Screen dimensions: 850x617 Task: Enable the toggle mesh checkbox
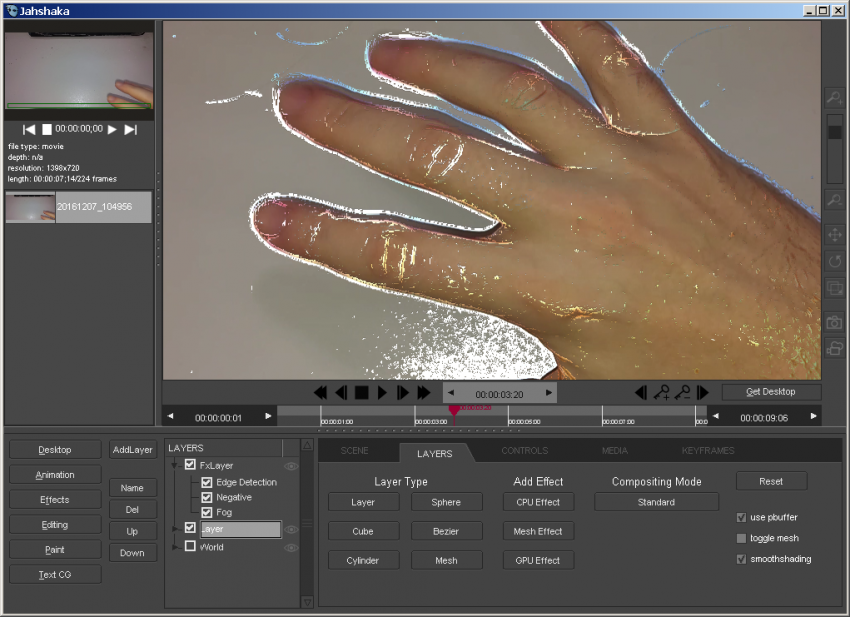point(742,538)
